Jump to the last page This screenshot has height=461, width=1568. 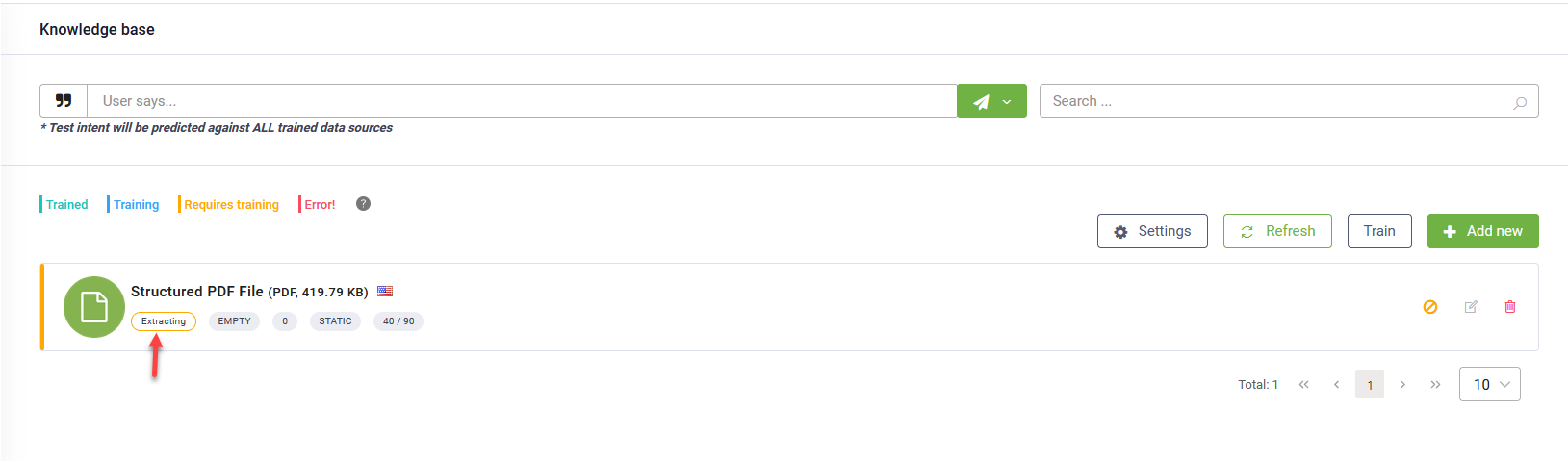click(1435, 384)
